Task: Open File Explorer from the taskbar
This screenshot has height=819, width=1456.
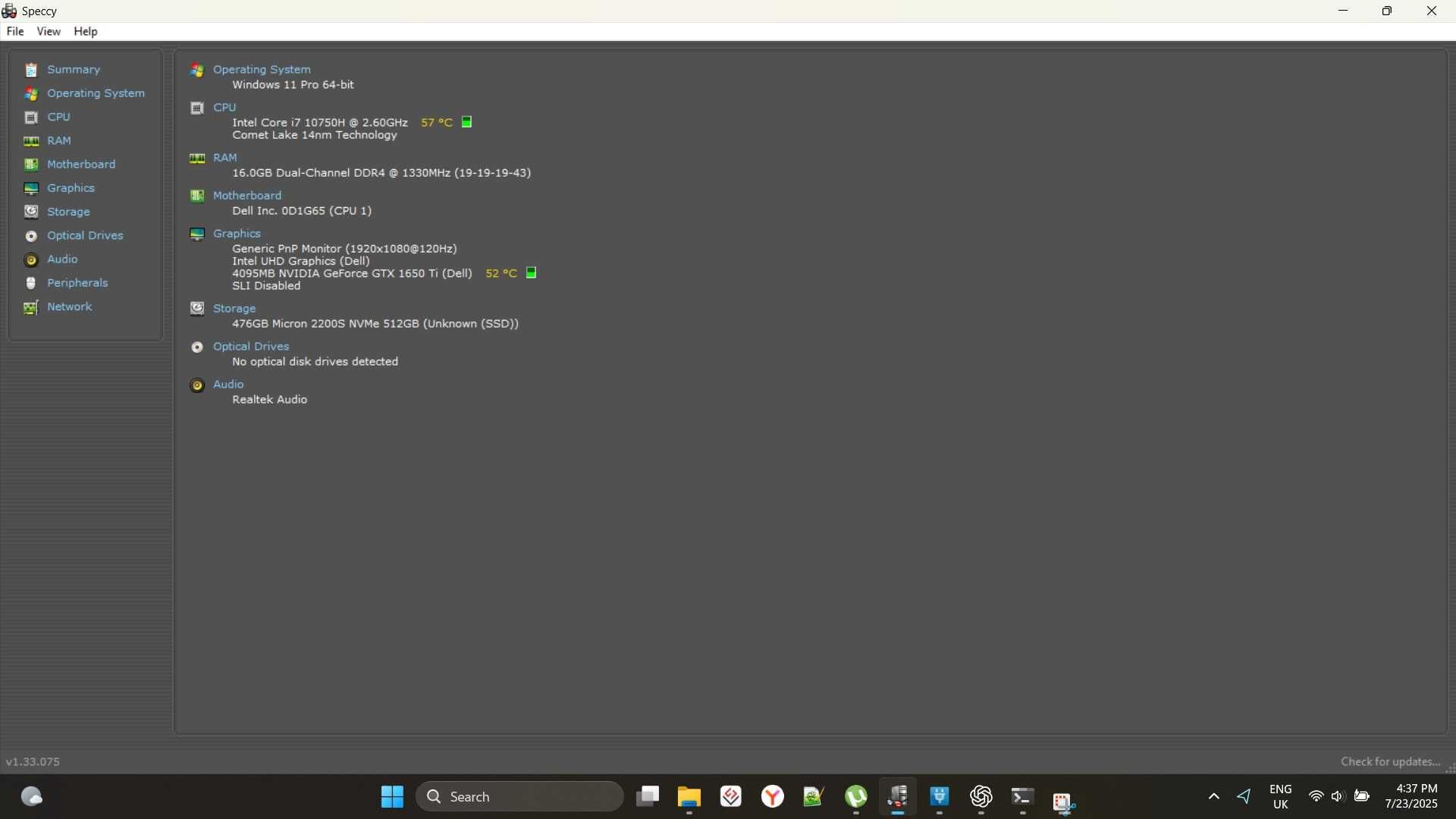Action: click(x=689, y=797)
